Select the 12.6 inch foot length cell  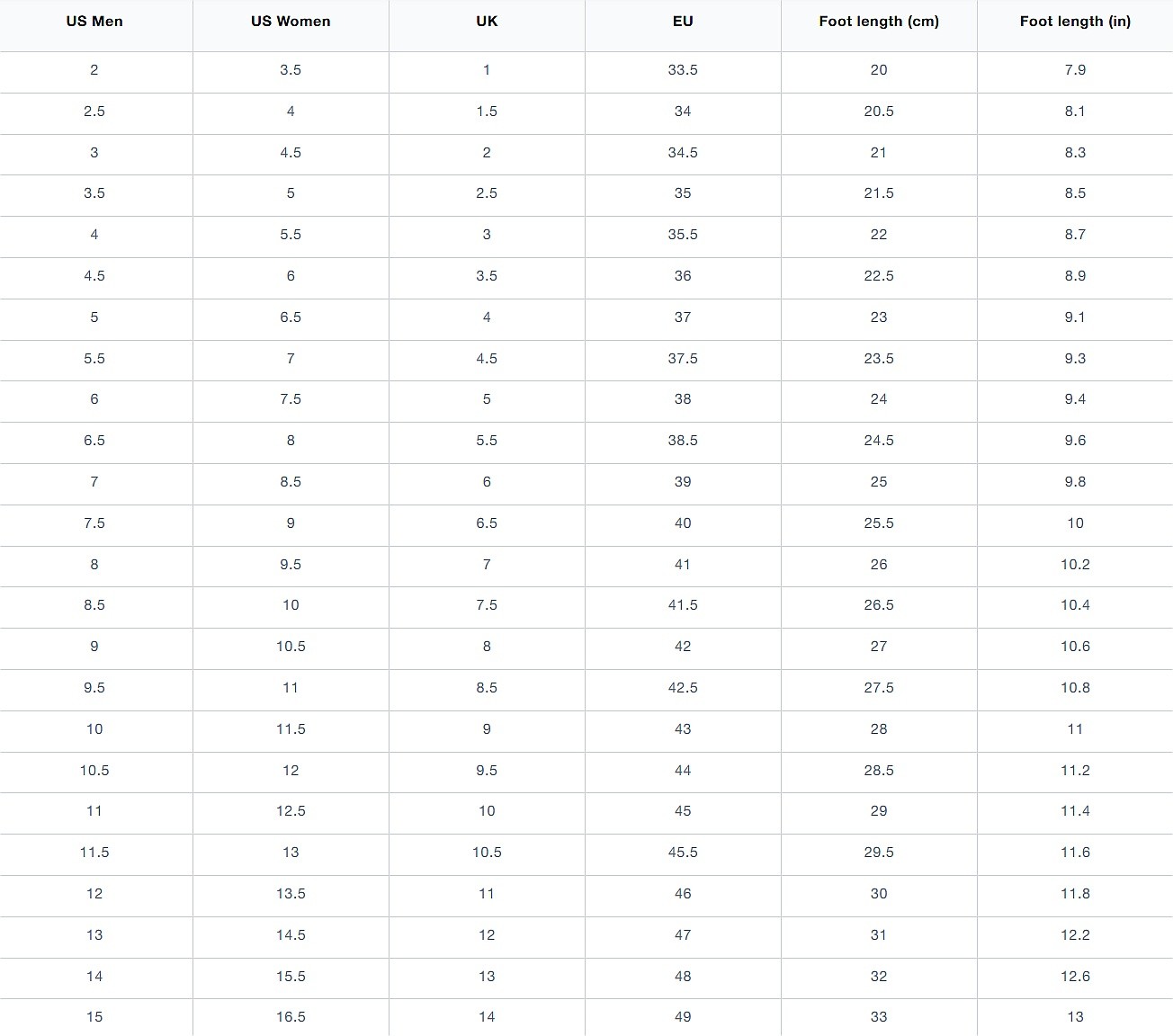click(1075, 977)
